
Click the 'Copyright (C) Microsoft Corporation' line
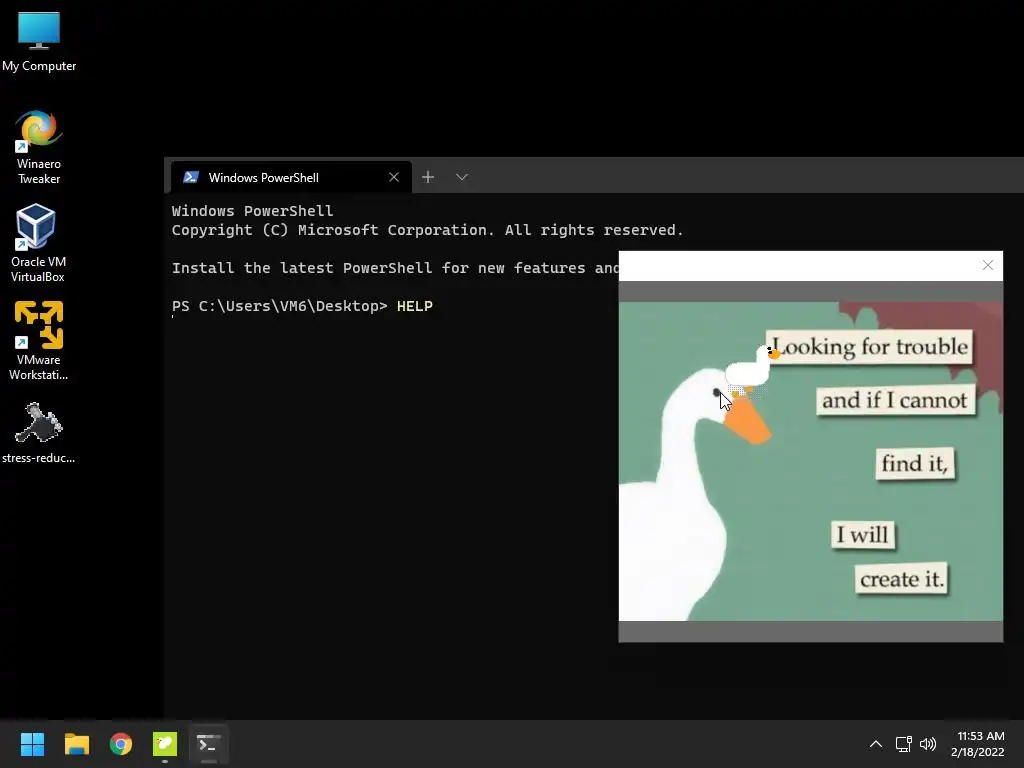[428, 230]
